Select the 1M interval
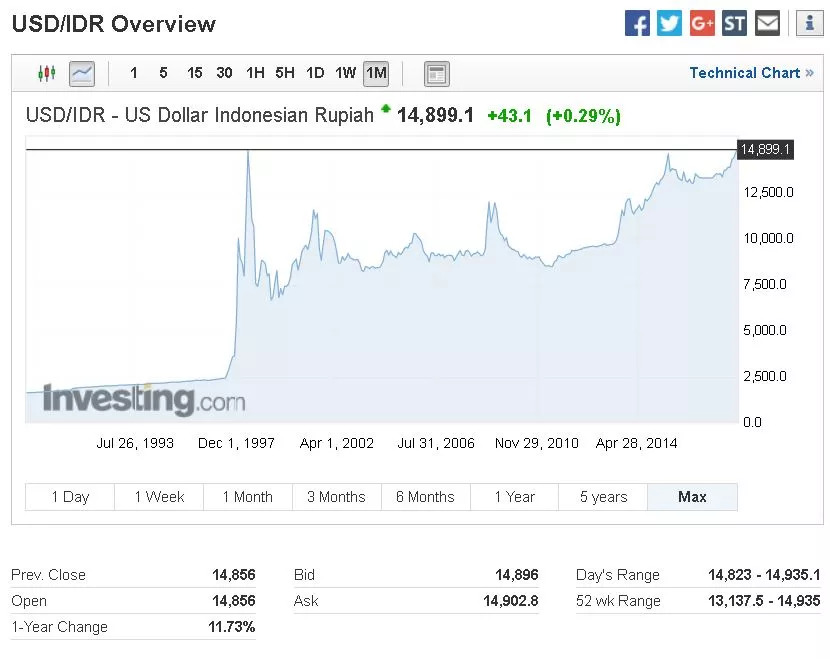This screenshot has width=830, height=659. (x=376, y=73)
